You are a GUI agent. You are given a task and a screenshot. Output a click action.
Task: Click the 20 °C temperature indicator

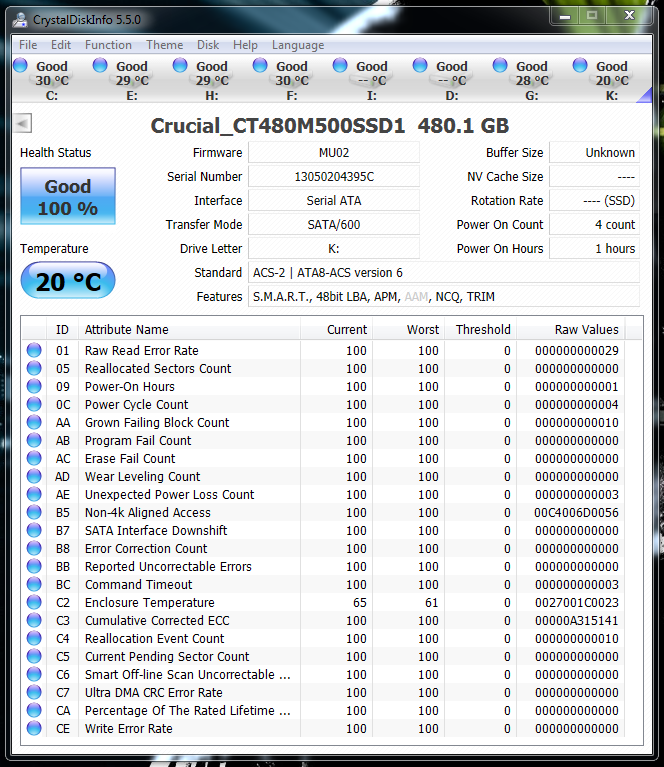[x=68, y=282]
